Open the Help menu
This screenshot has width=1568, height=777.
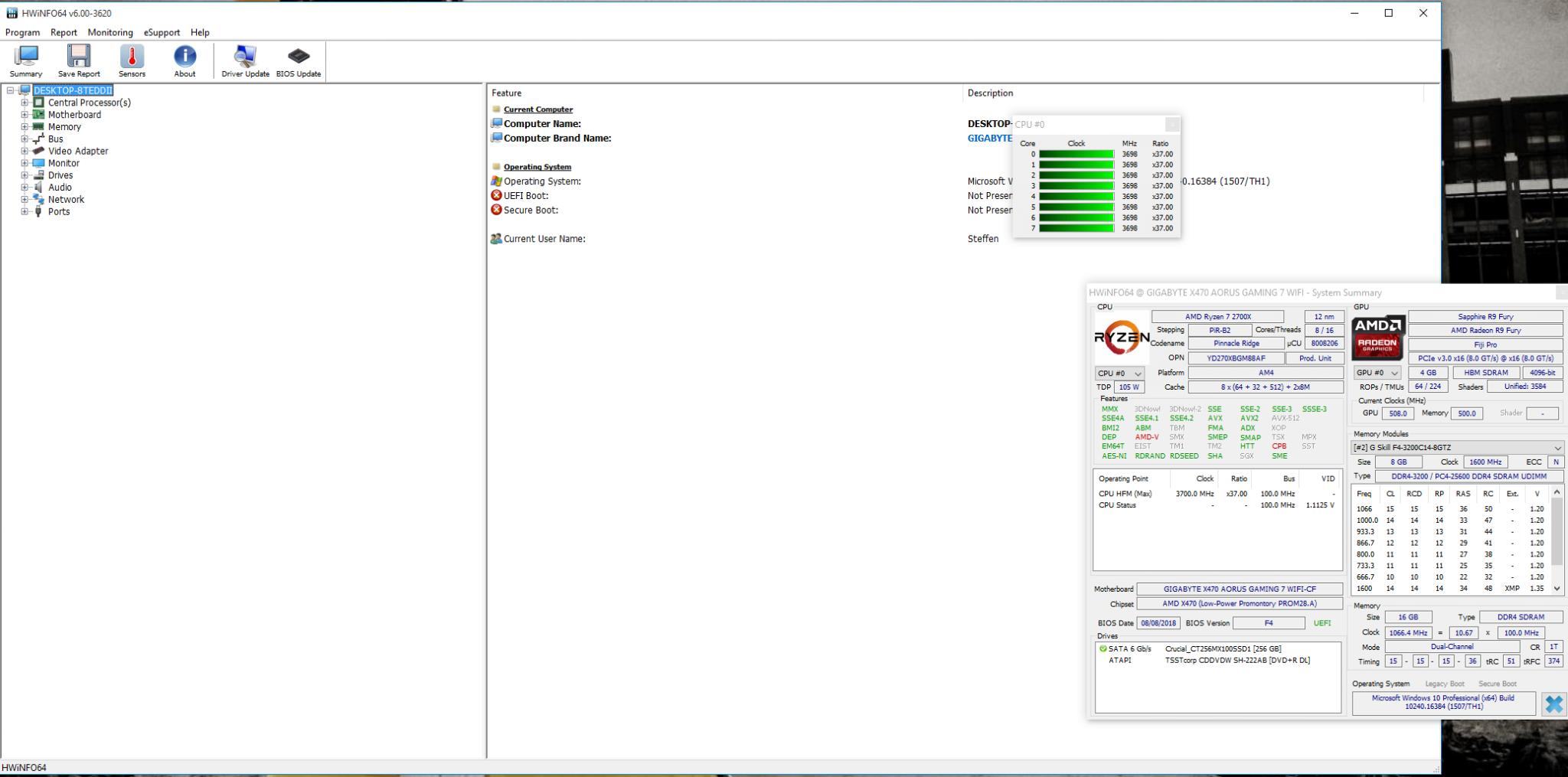tap(200, 32)
